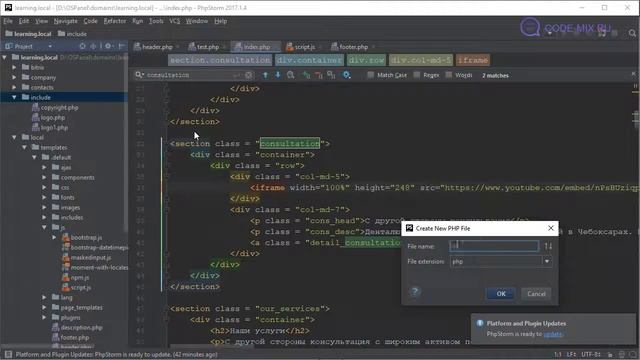Click Scroll from Source target icon
The width and height of the screenshot is (640, 360).
pos(82,46)
